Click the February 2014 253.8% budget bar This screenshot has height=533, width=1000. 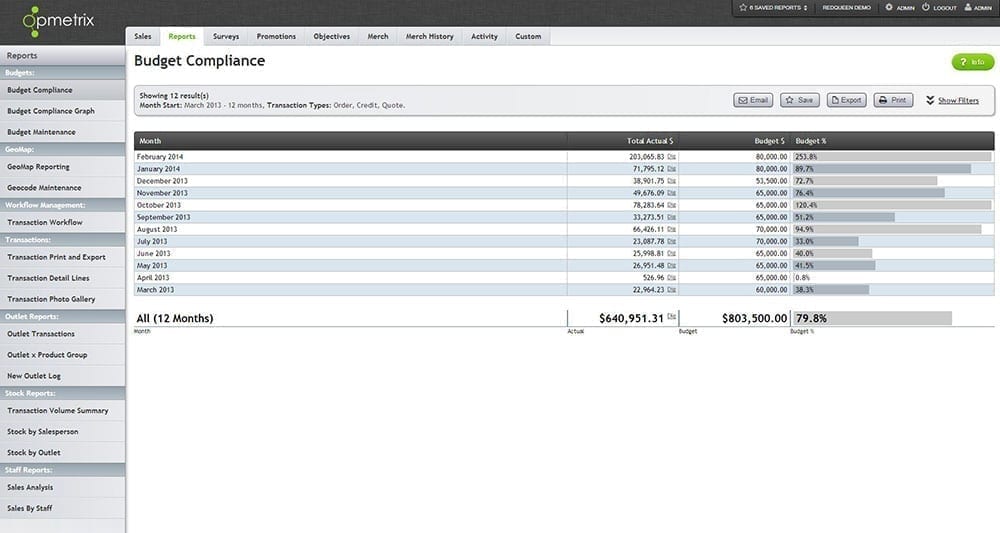(892, 157)
